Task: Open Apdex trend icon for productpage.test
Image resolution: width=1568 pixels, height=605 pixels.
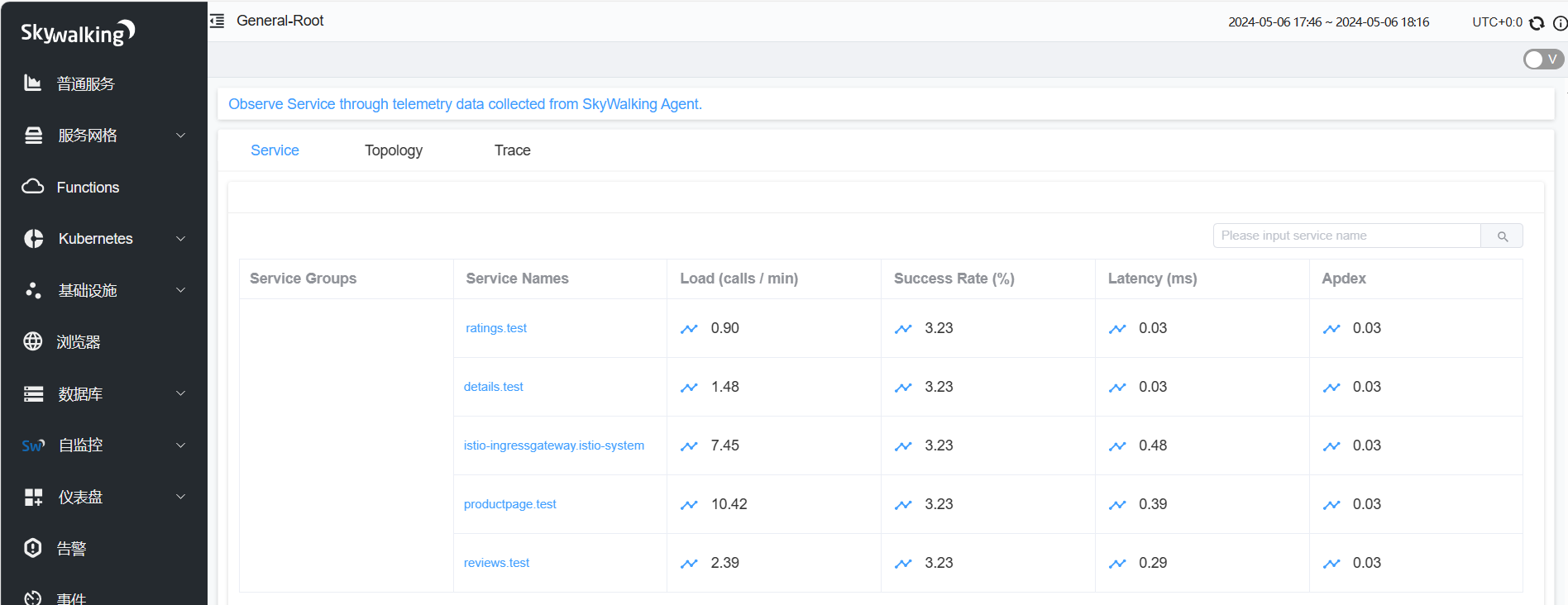Action: (x=1331, y=505)
